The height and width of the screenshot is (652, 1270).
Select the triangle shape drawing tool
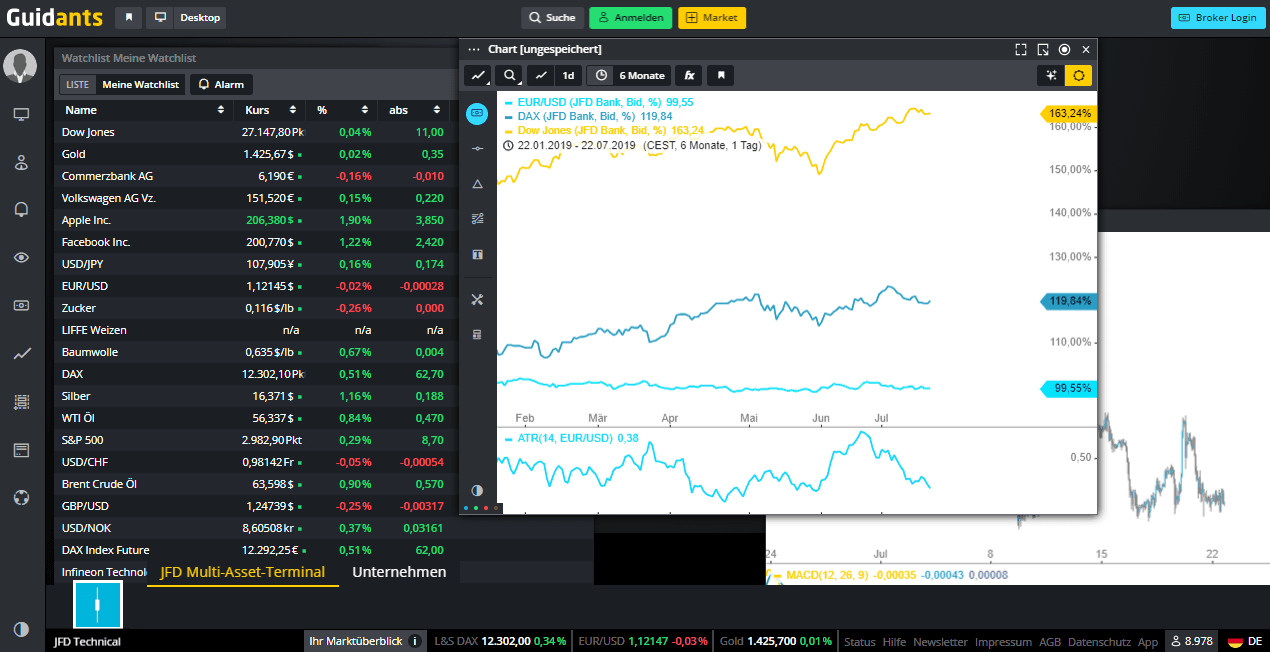[477, 184]
